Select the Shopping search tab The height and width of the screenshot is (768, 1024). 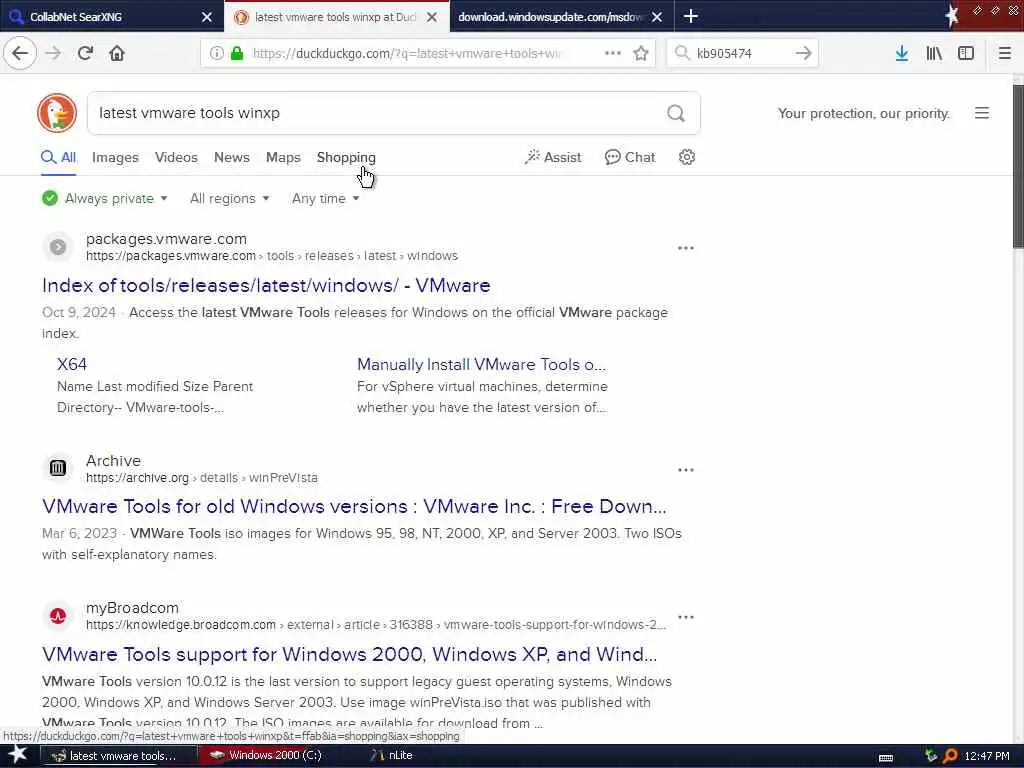[x=346, y=157]
